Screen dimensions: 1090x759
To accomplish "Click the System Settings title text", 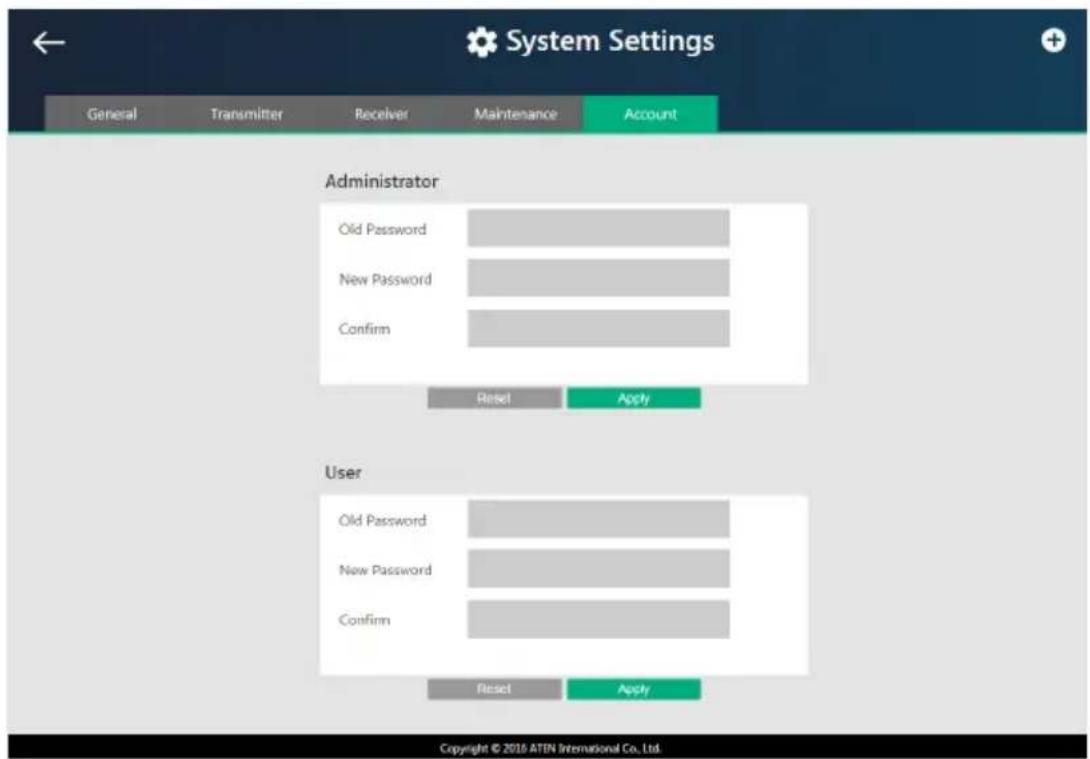I will coord(610,42).
